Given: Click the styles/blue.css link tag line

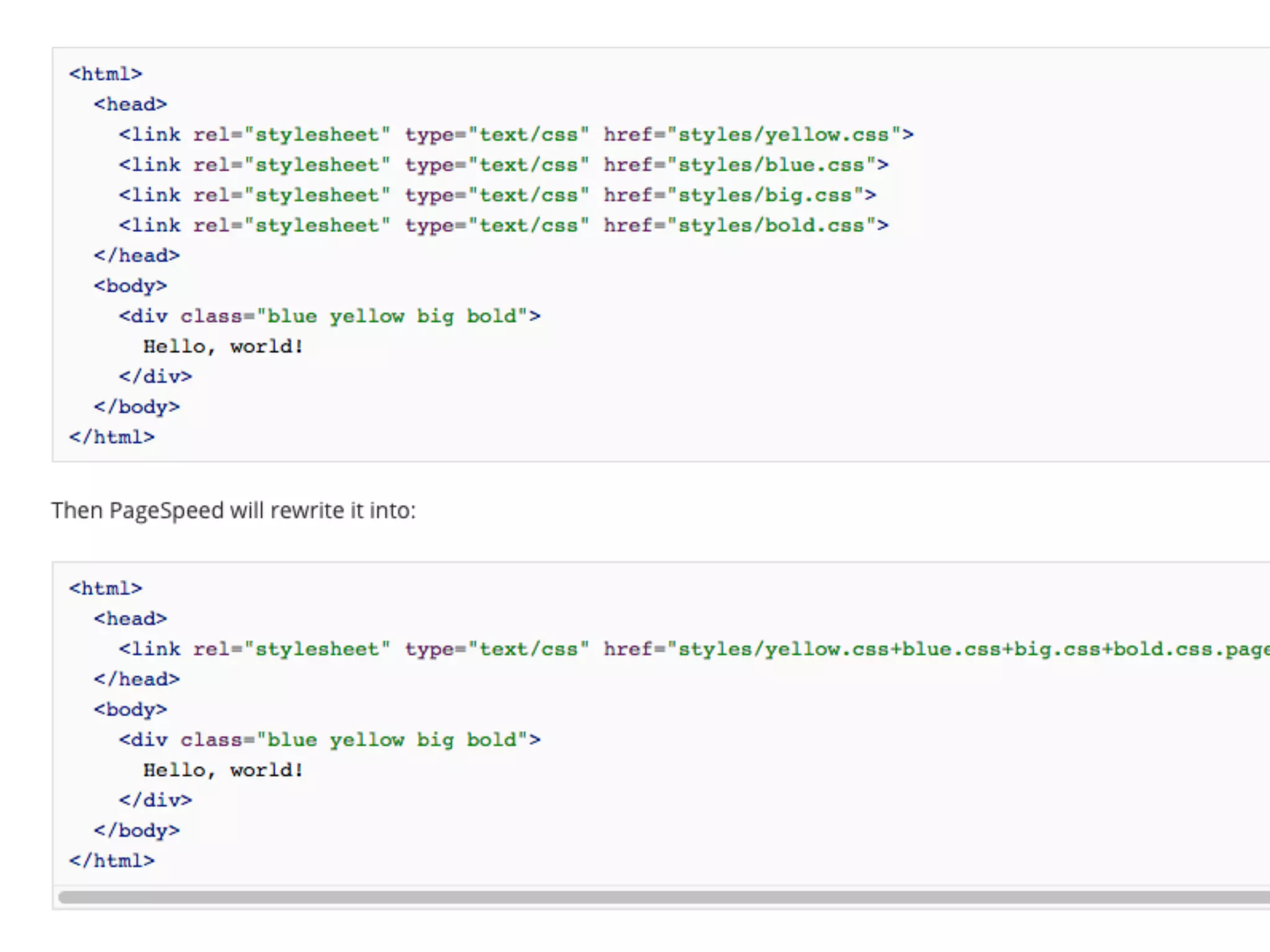Looking at the screenshot, I should [504, 165].
